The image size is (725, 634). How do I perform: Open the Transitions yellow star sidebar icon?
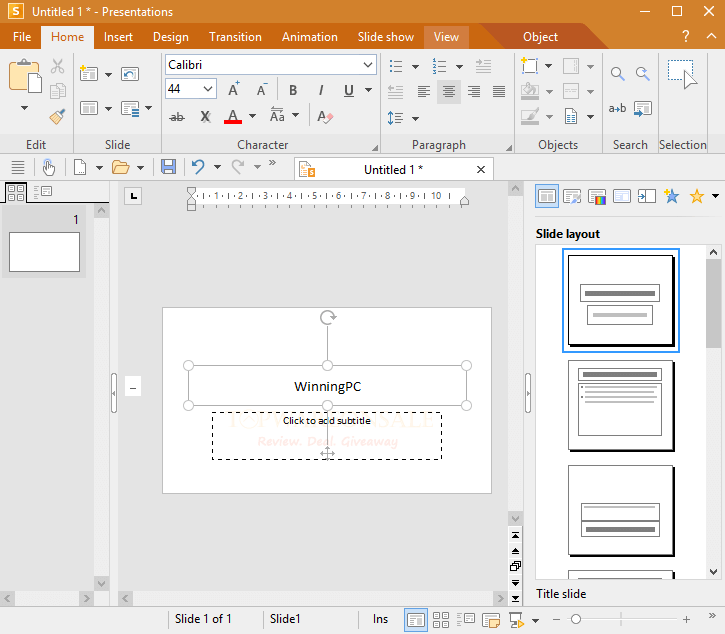click(x=696, y=197)
